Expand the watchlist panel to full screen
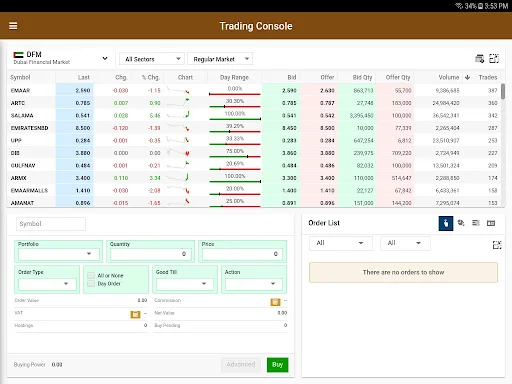The width and height of the screenshot is (512, 384). [494, 59]
